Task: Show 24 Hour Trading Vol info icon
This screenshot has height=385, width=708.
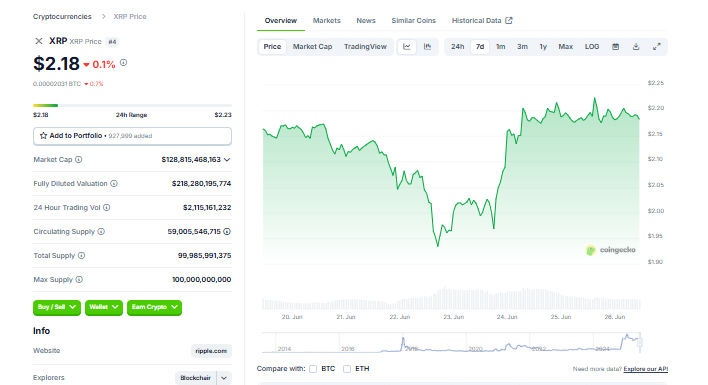Action: coord(107,207)
